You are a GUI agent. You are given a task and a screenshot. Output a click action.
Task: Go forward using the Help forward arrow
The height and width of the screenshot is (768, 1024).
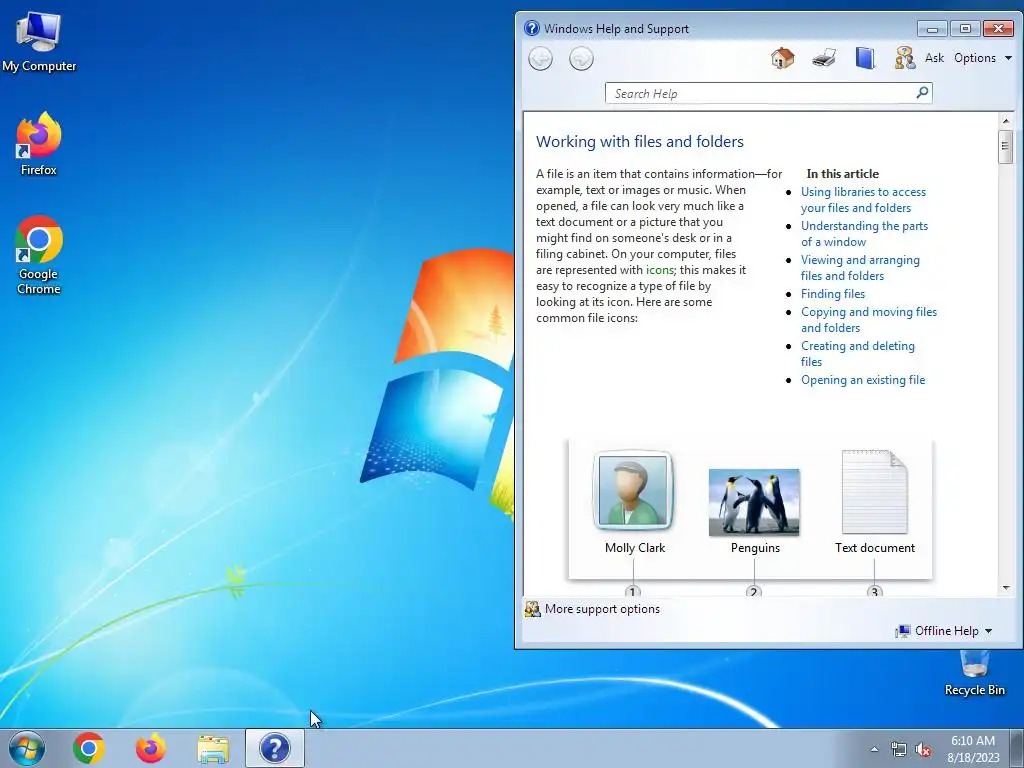coord(581,59)
